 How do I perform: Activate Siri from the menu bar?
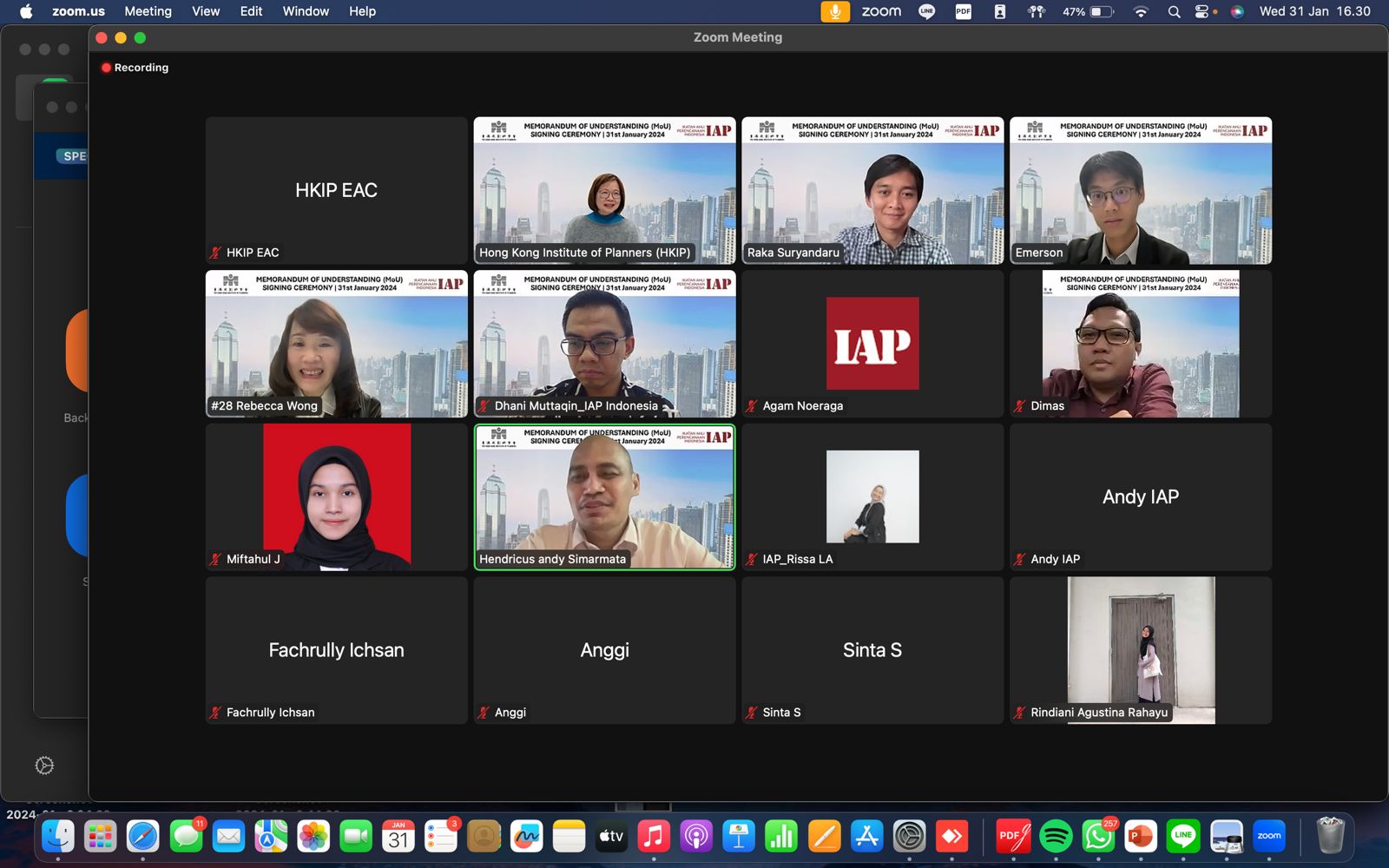(x=1237, y=11)
